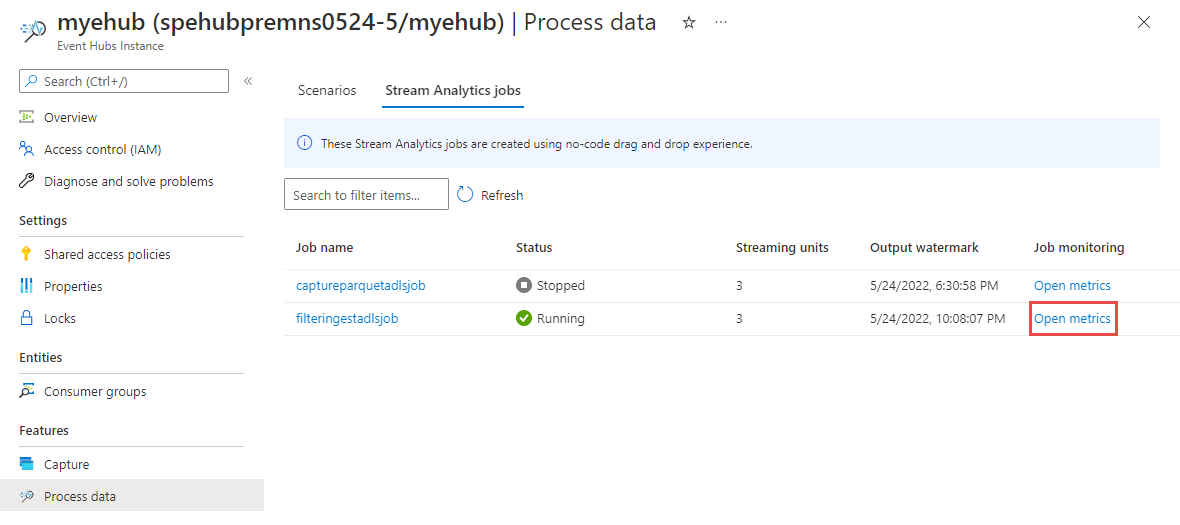Click the Overview icon in the sidebar

point(27,117)
